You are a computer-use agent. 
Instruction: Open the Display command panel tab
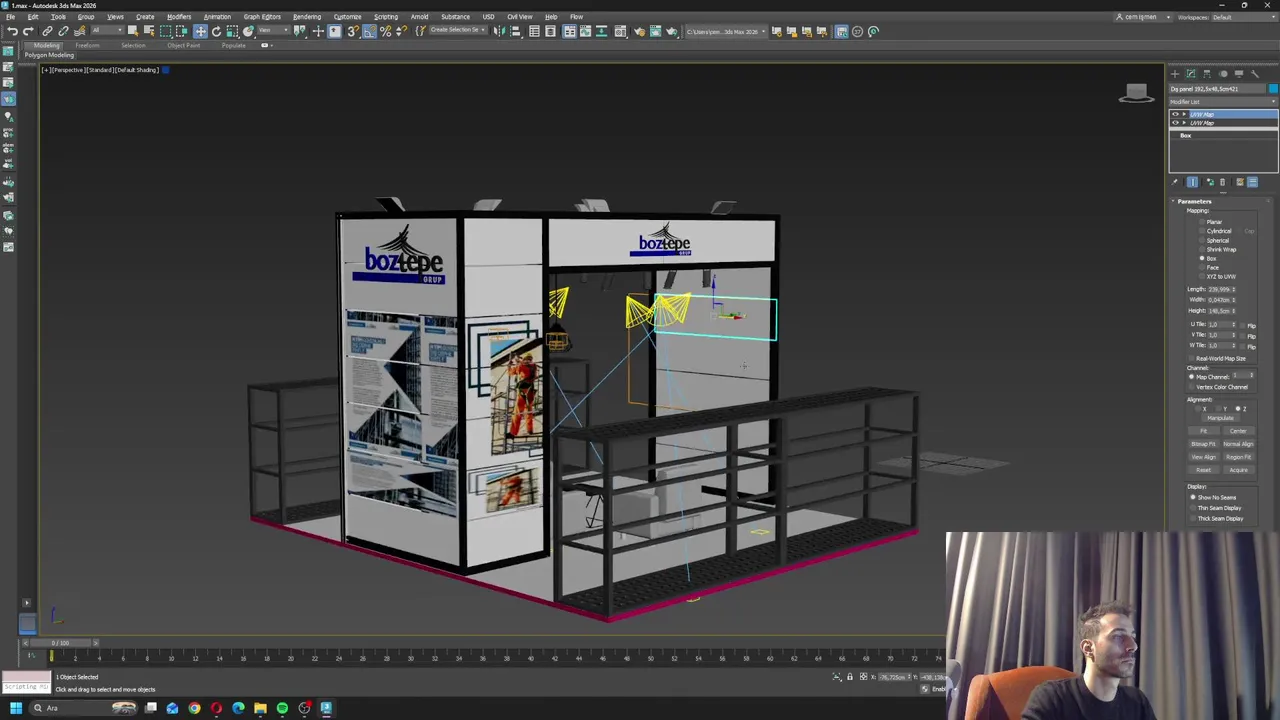1239,73
